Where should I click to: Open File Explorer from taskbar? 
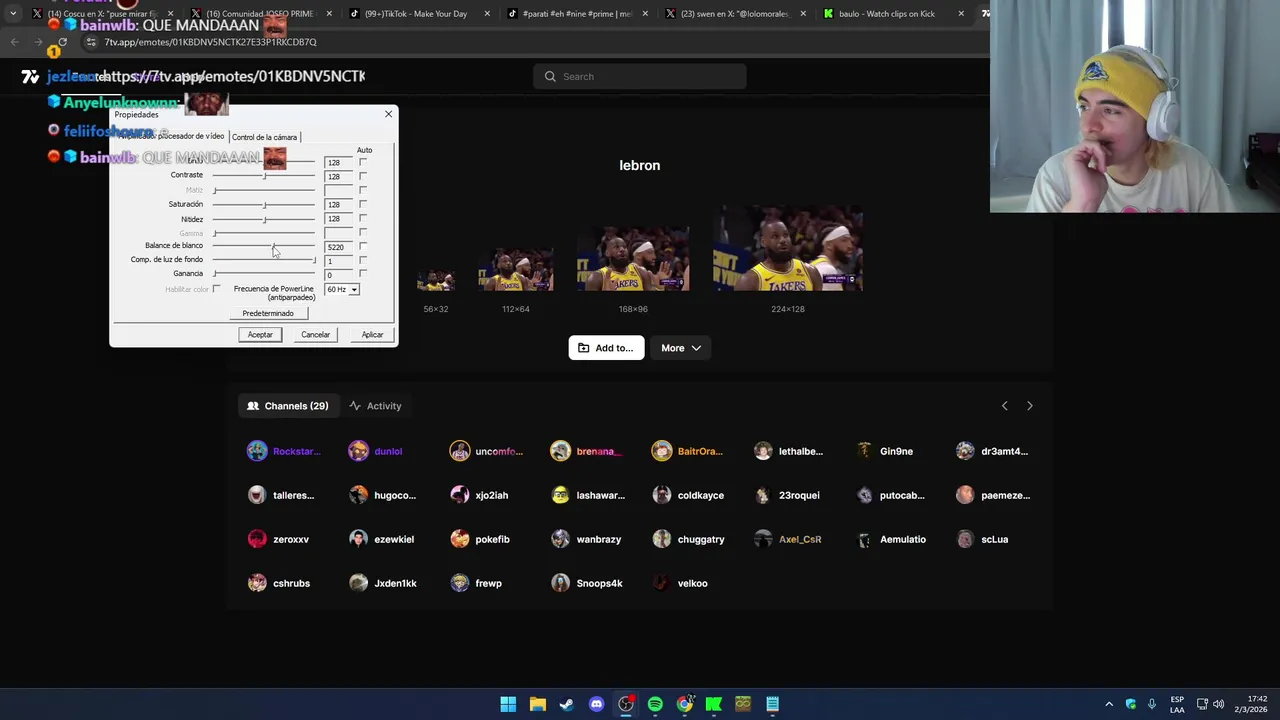(537, 704)
